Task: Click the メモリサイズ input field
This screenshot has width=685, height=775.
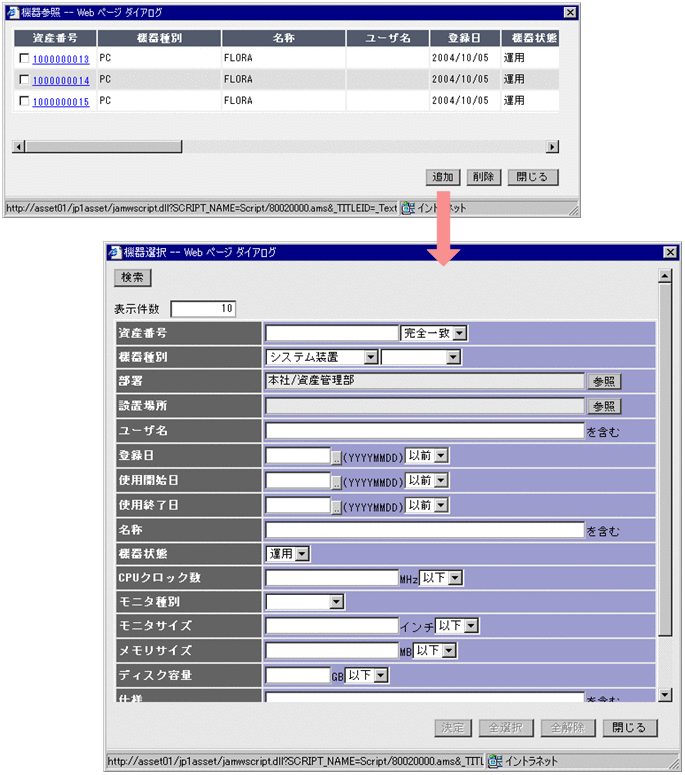Action: point(332,650)
